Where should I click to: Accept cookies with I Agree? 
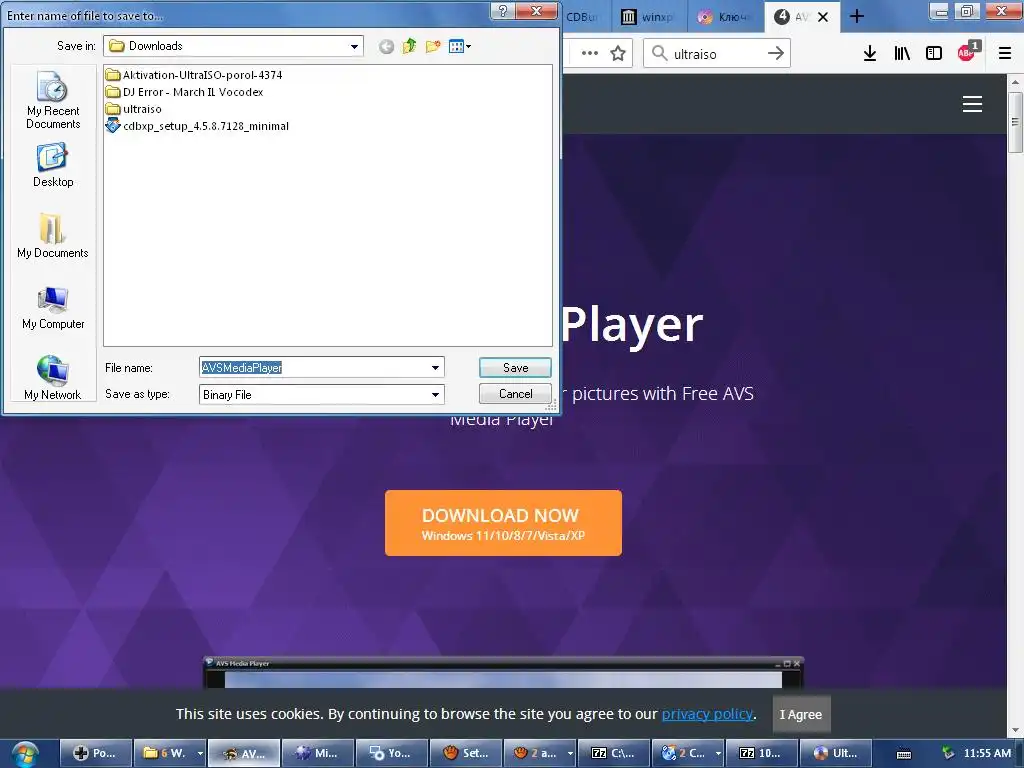pyautogui.click(x=801, y=714)
